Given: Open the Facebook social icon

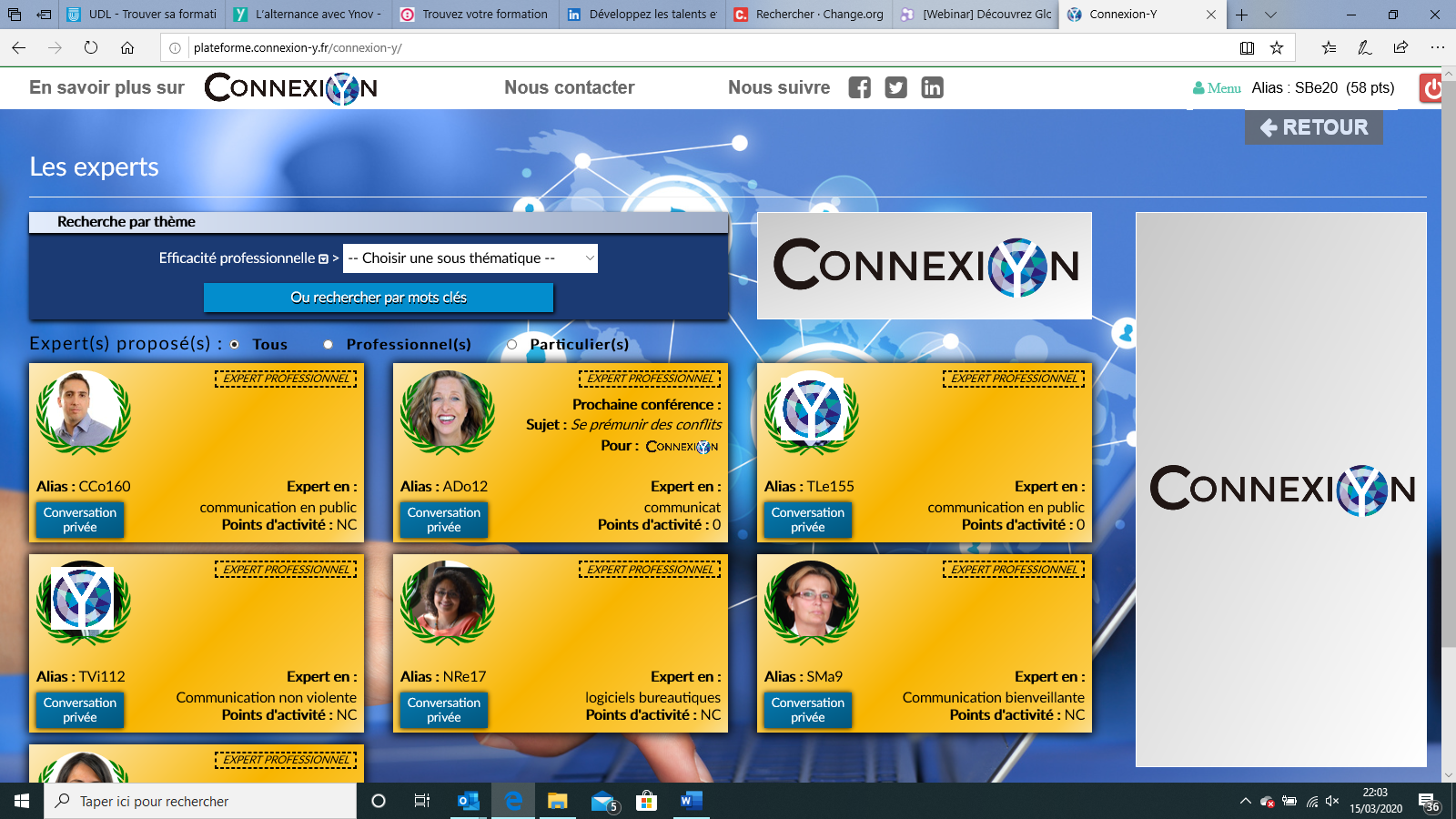Looking at the screenshot, I should 859,87.
